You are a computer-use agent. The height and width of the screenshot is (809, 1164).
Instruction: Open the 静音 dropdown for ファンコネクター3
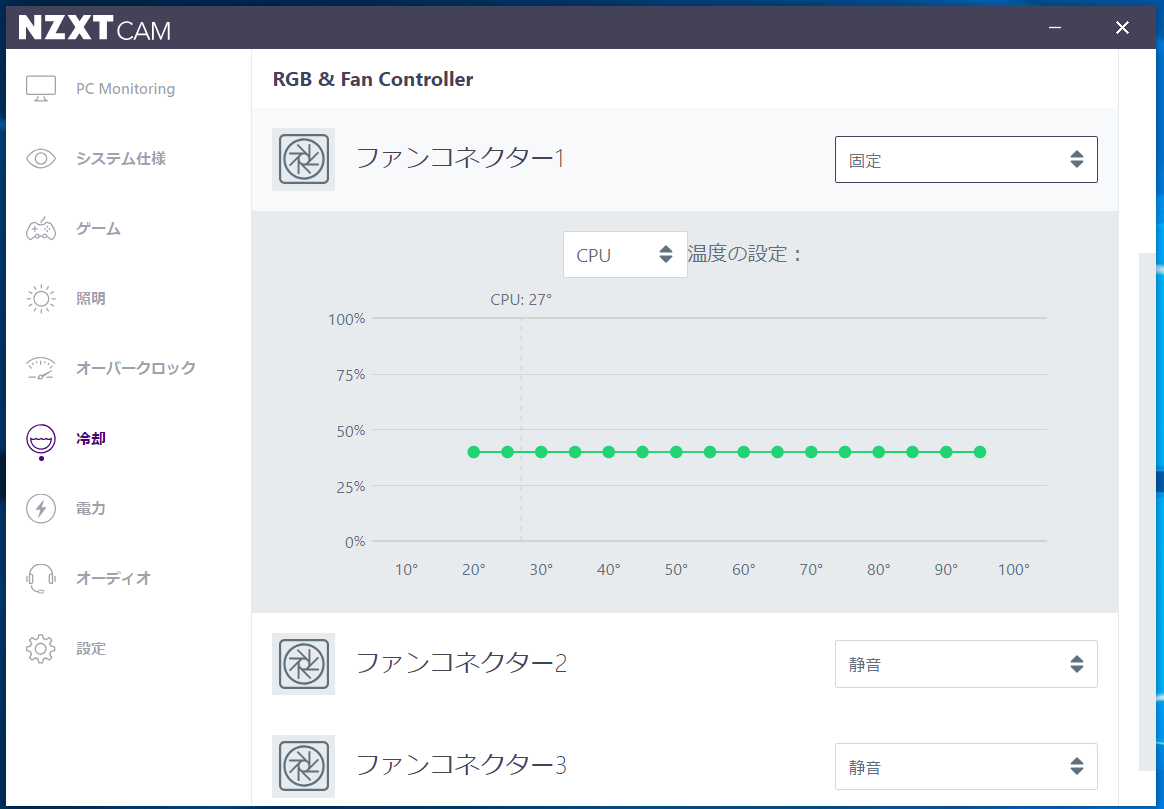click(966, 767)
